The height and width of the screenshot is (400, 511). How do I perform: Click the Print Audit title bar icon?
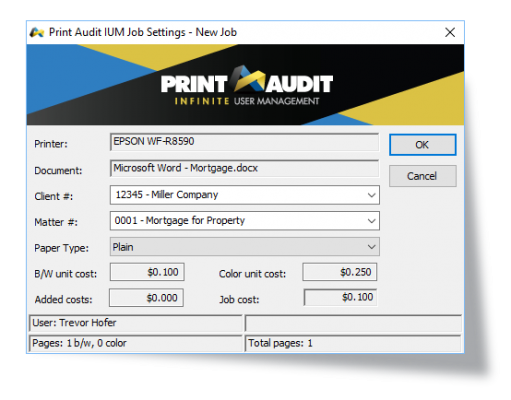pyautogui.click(x=37, y=33)
